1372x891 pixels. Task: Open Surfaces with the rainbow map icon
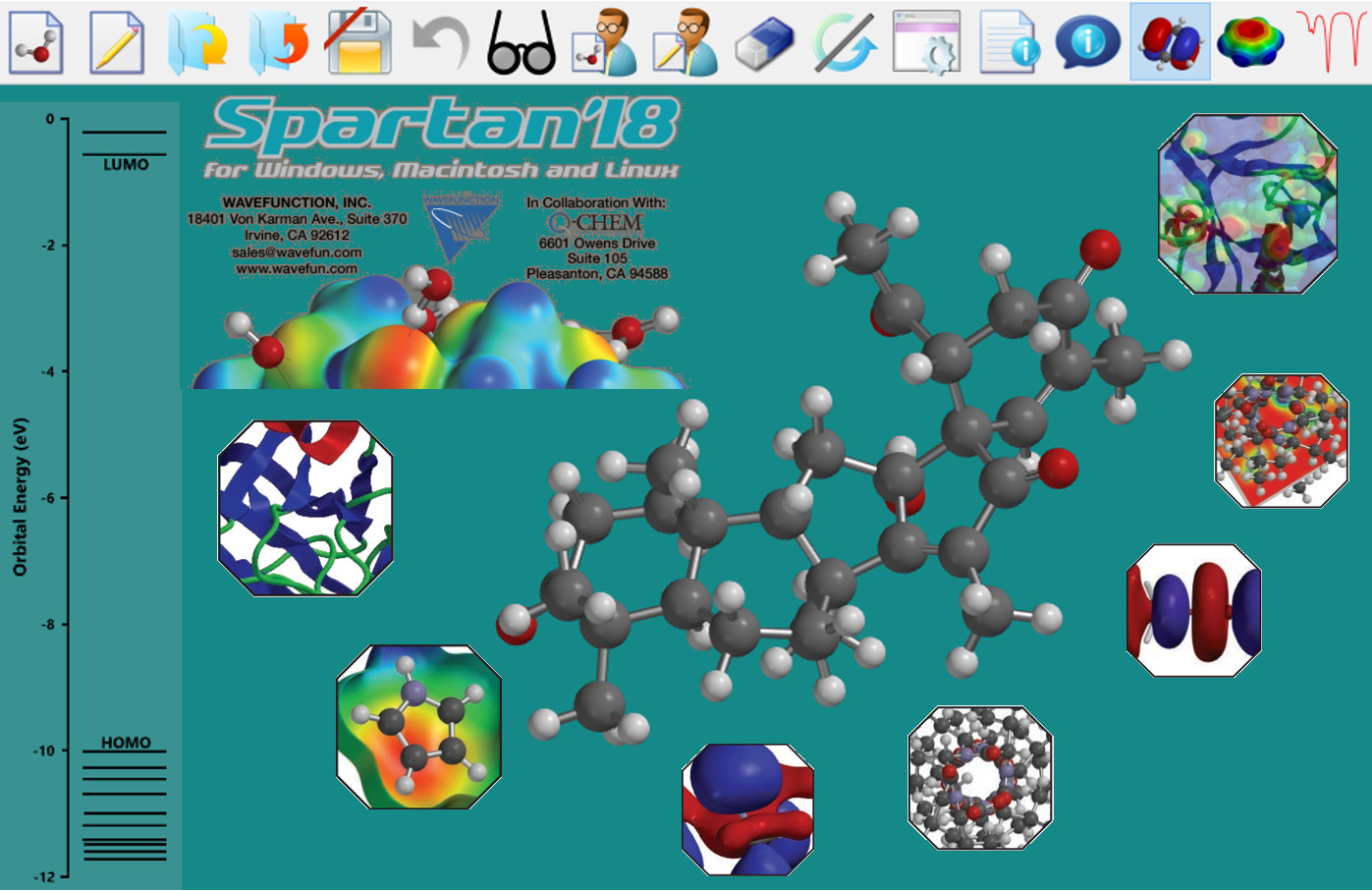point(1250,43)
